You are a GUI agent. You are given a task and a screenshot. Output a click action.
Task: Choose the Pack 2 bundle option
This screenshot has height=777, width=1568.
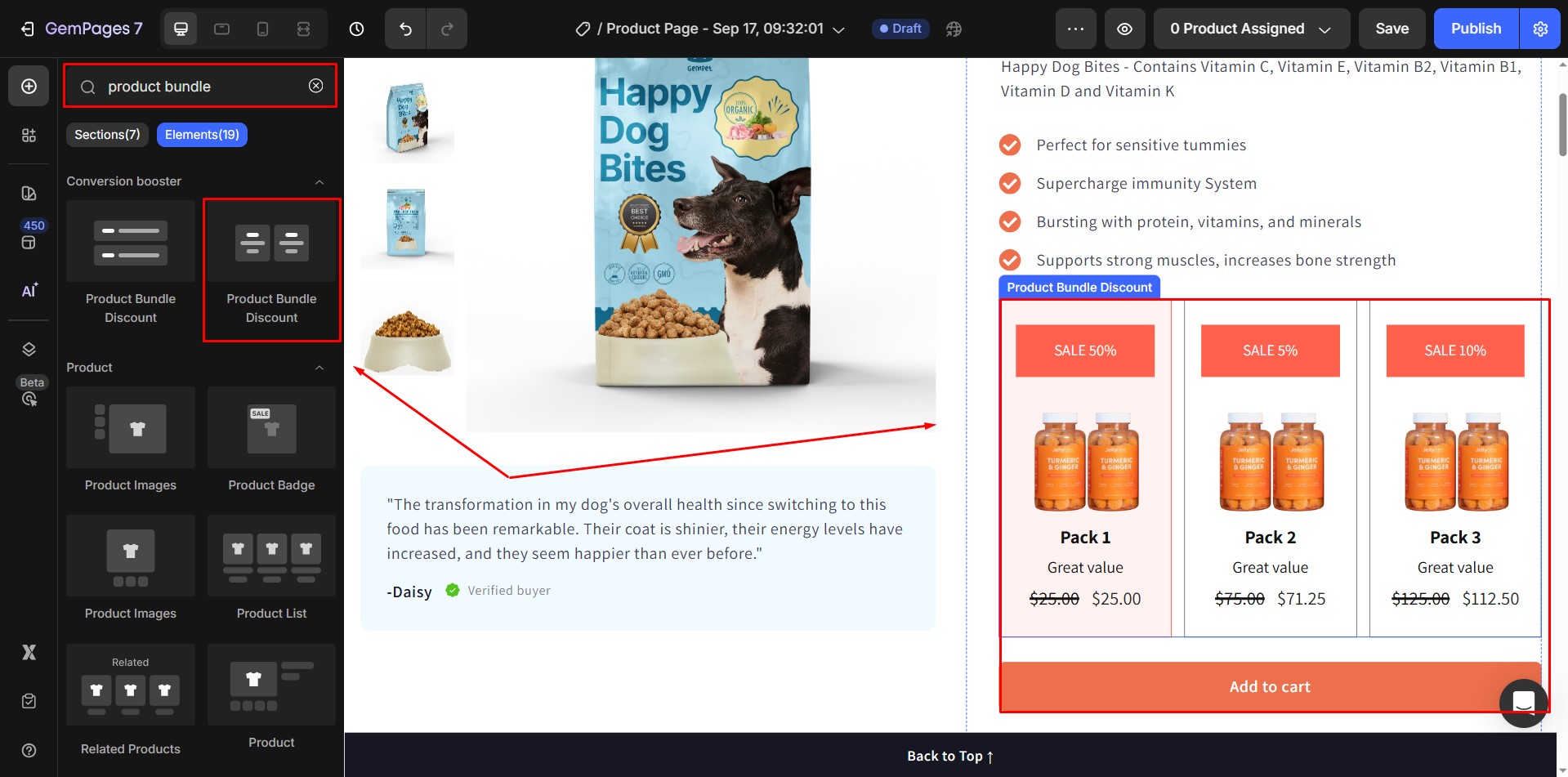pos(1271,468)
